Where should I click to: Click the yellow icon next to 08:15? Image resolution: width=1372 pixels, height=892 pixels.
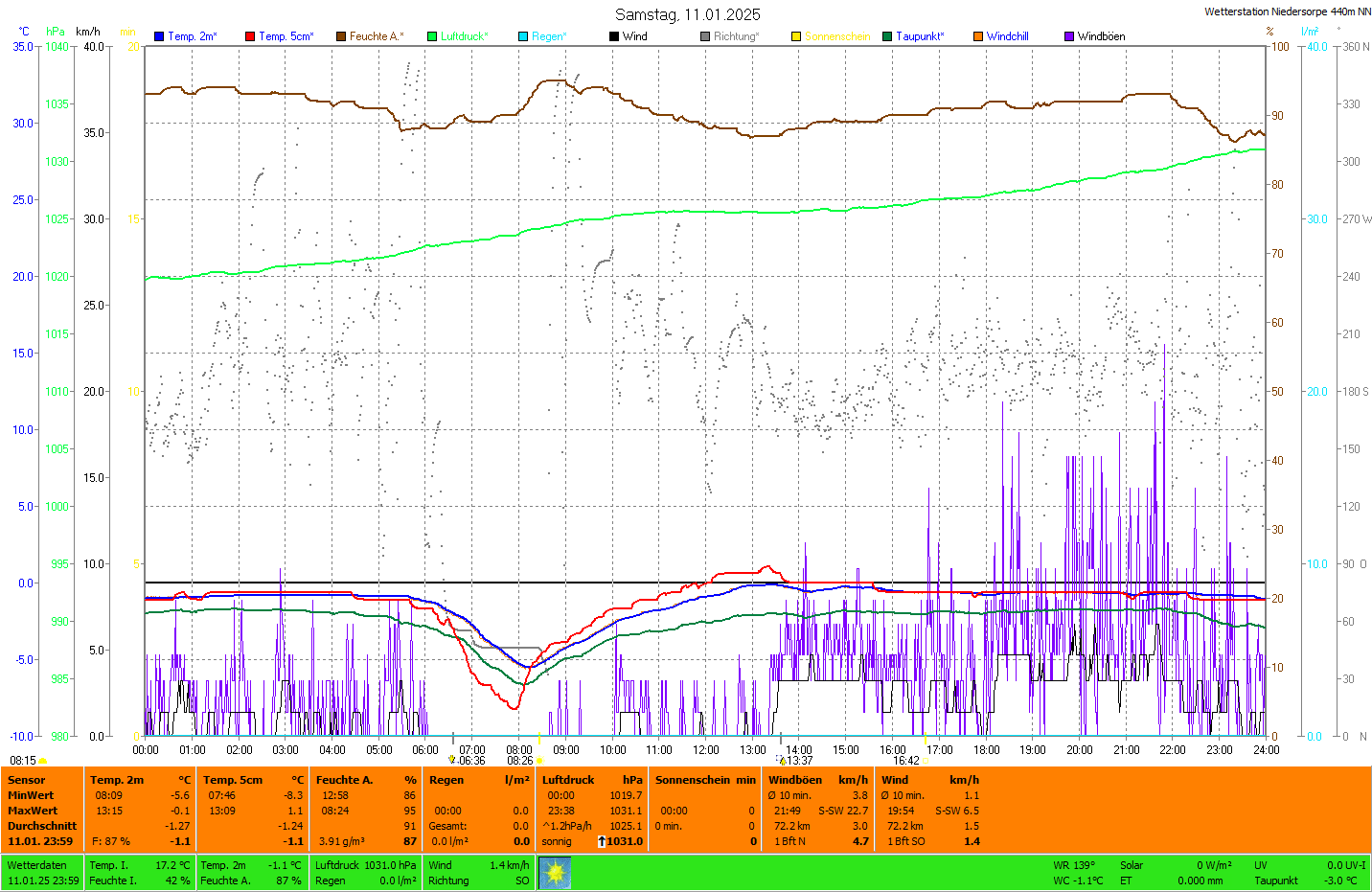pyautogui.click(x=43, y=761)
